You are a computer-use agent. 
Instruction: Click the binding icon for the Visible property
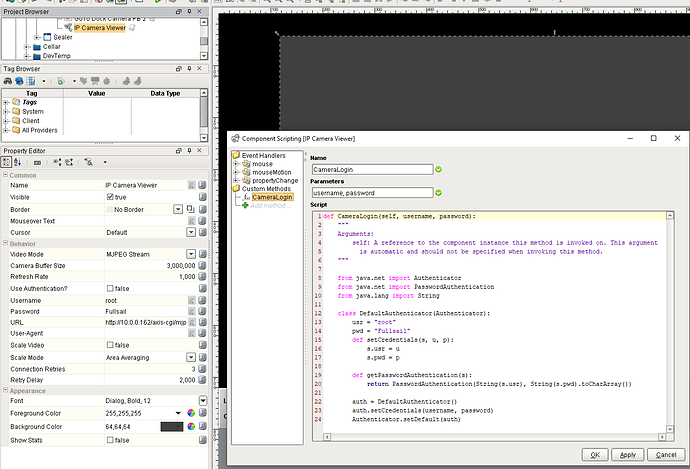202,197
